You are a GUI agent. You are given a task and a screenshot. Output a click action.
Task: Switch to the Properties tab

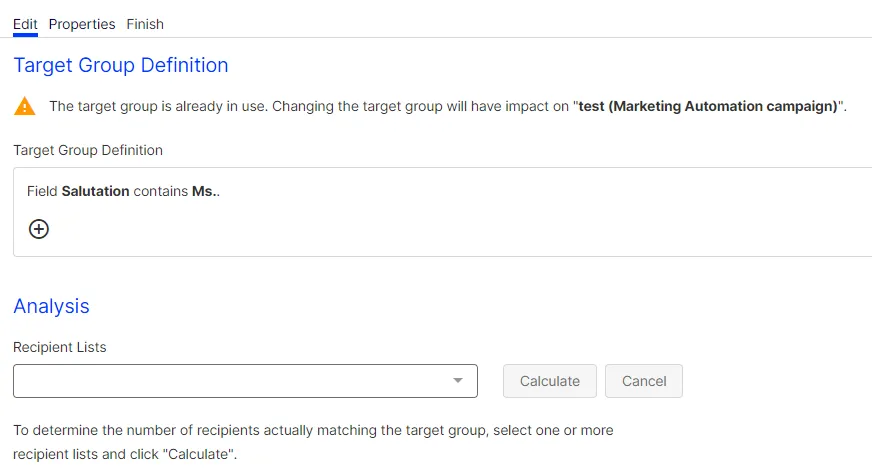pos(82,24)
